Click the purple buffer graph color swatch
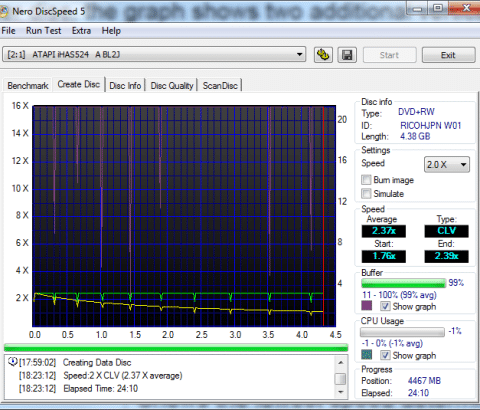The width and height of the screenshot is (480, 410). [x=366, y=306]
